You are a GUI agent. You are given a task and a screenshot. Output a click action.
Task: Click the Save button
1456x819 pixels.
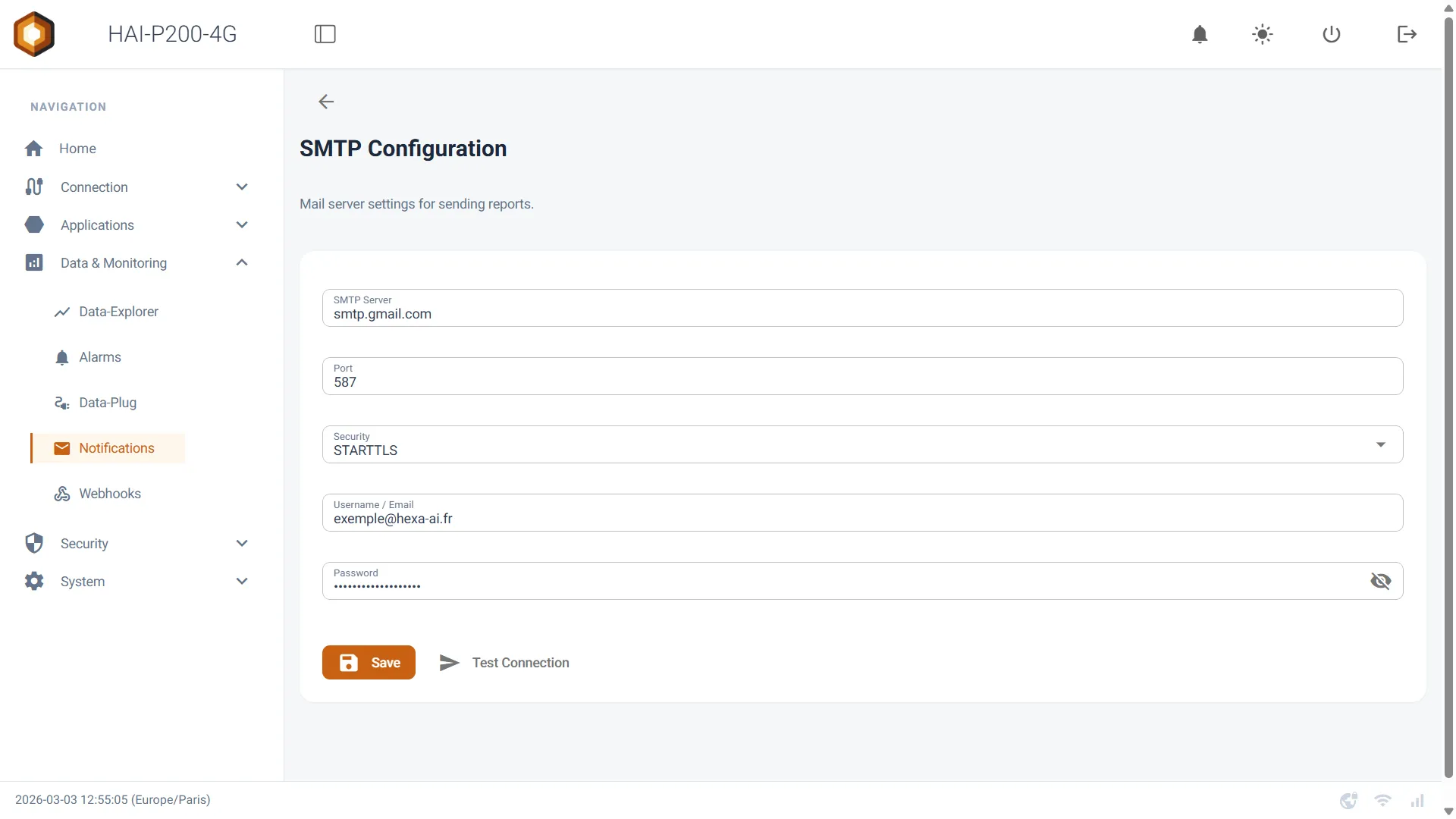369,663
